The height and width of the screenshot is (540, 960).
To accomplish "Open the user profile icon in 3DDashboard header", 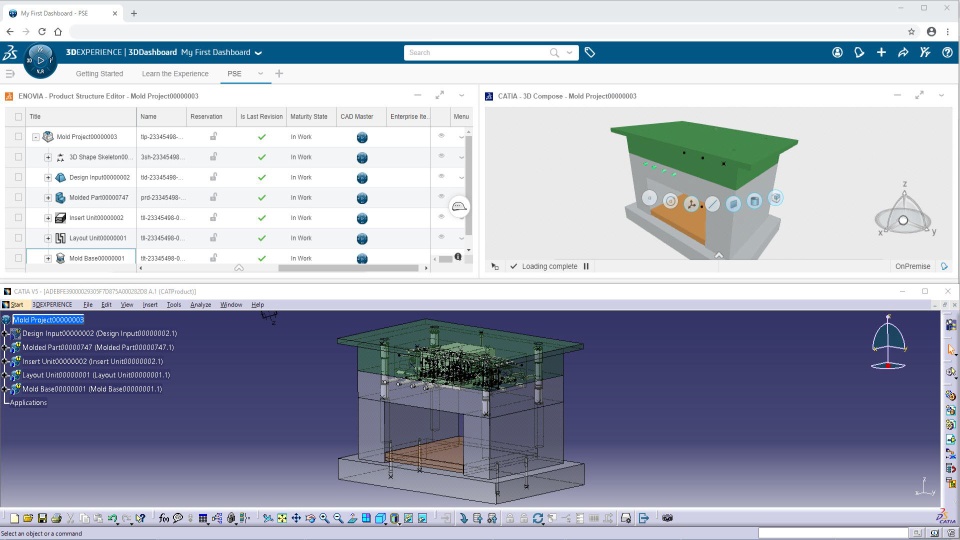I will click(837, 53).
